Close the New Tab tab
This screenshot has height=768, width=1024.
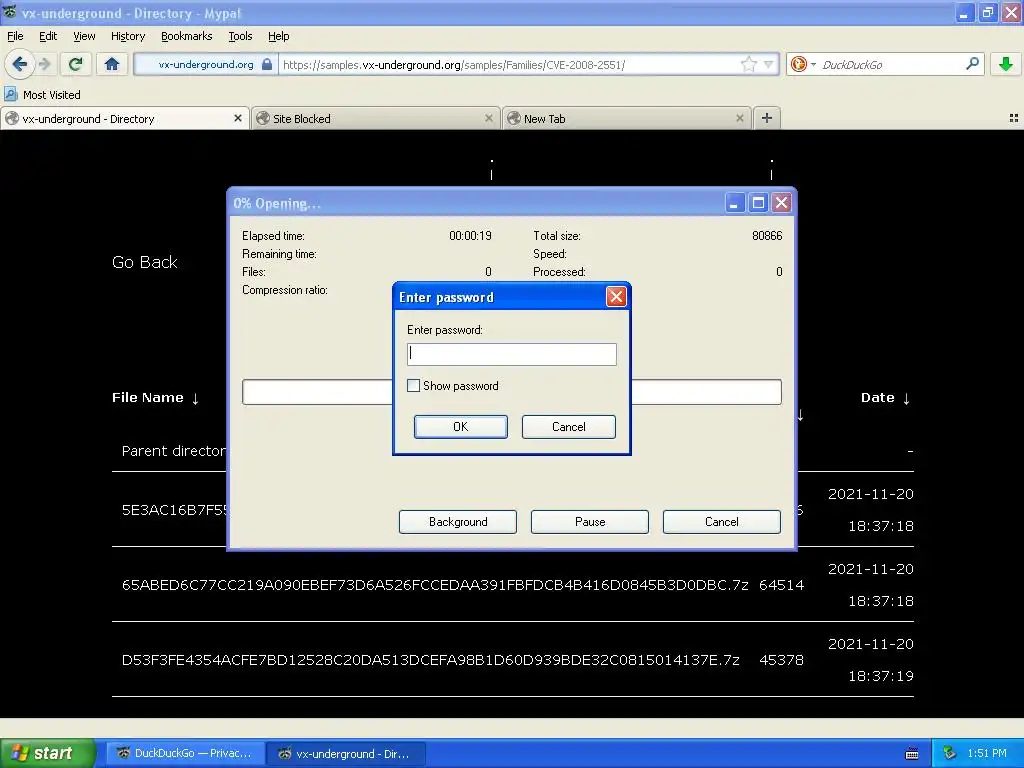point(739,118)
